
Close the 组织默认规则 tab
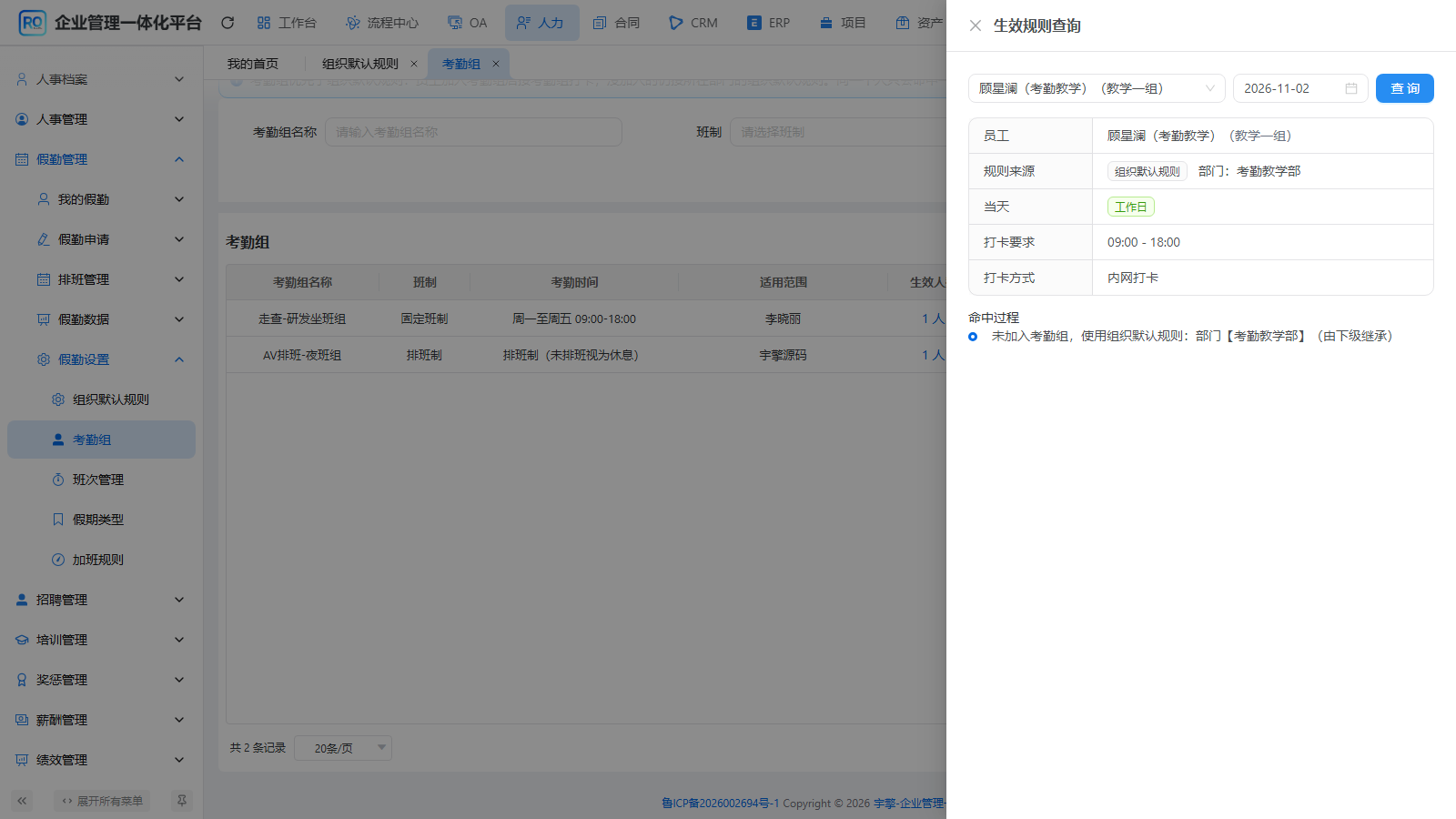coord(414,64)
